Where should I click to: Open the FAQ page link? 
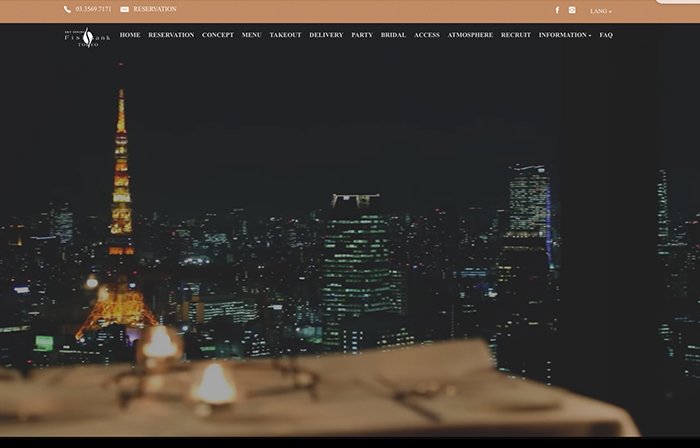(x=606, y=35)
